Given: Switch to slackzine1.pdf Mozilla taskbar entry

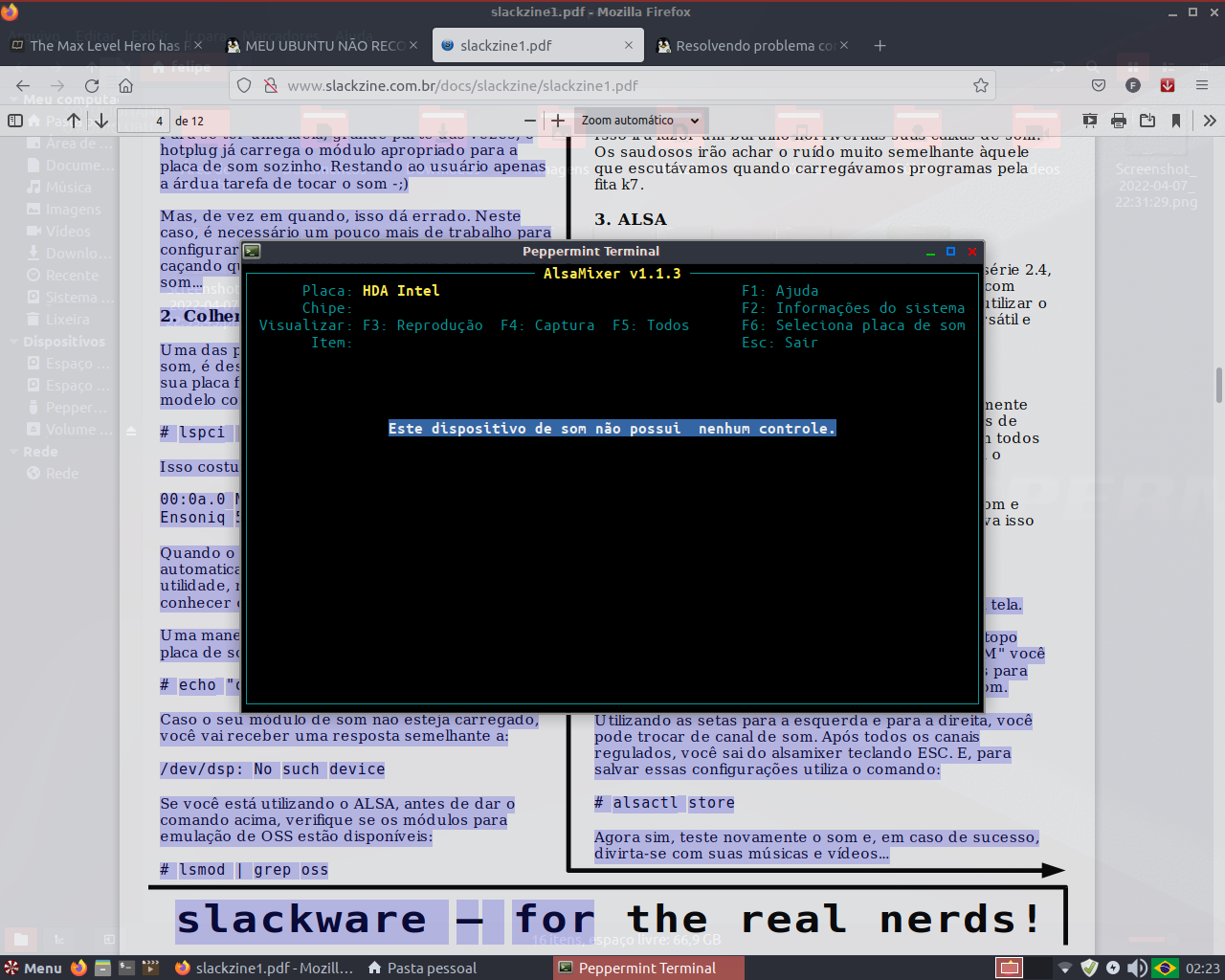Looking at the screenshot, I should (x=264, y=968).
